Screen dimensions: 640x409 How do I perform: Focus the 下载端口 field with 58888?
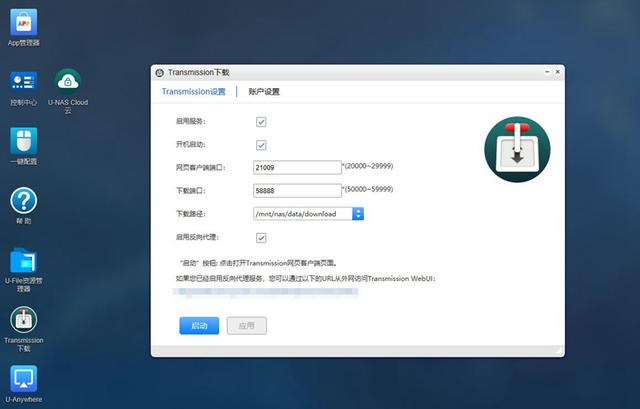(x=297, y=191)
